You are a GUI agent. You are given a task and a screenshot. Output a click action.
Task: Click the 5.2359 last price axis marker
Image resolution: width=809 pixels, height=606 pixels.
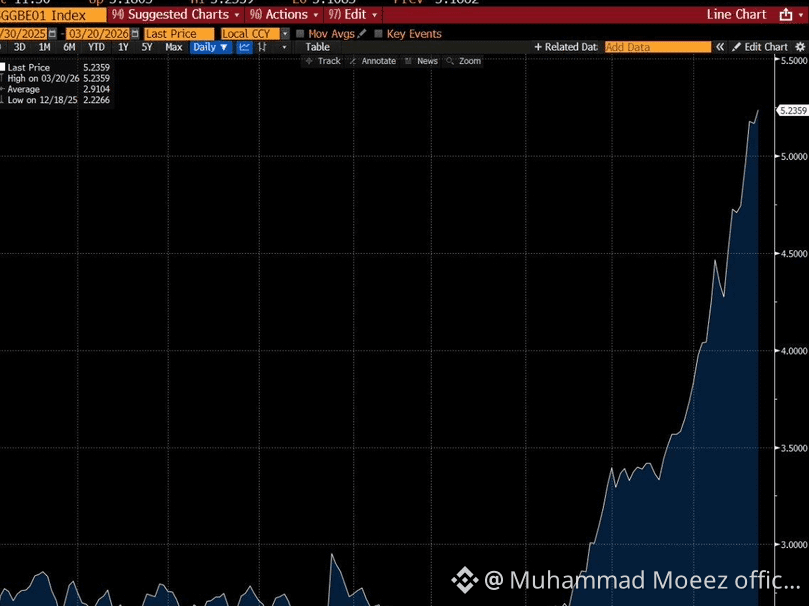(792, 110)
